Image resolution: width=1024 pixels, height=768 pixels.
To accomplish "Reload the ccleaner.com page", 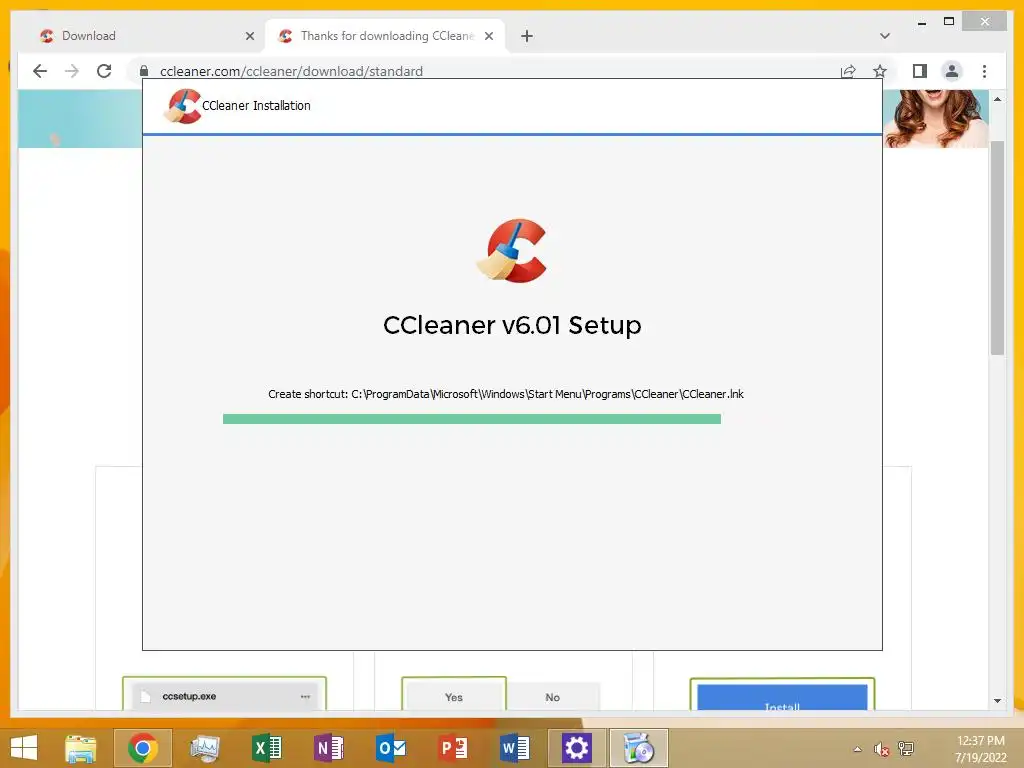I will click(104, 71).
